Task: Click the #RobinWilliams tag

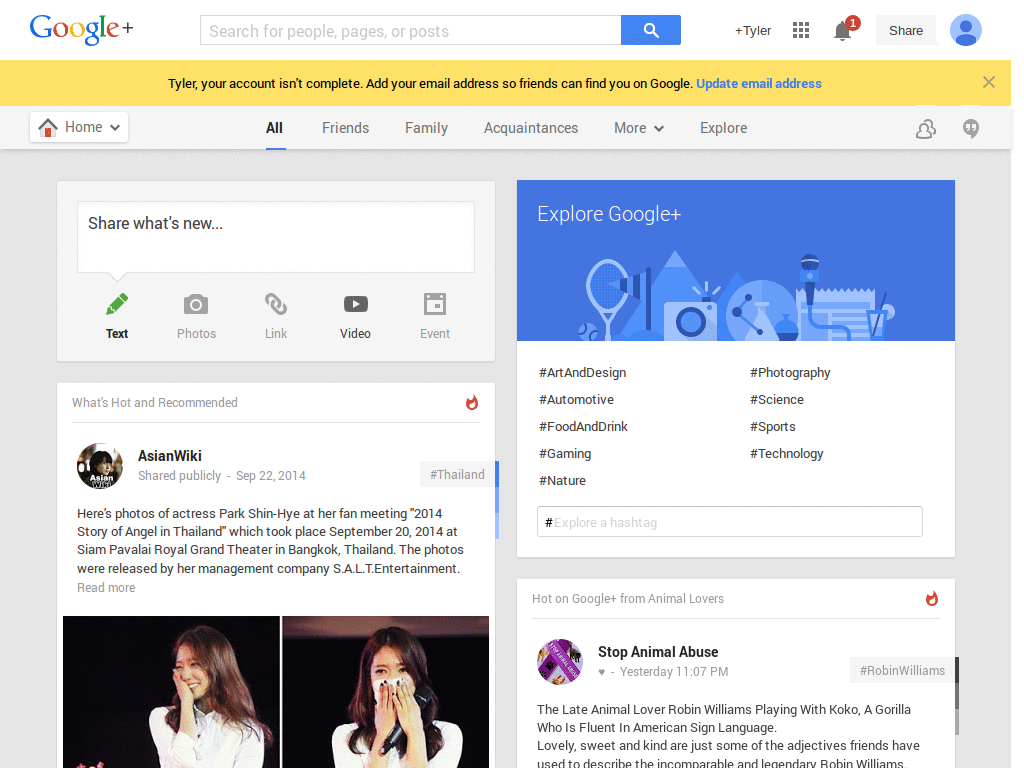Action: point(902,670)
